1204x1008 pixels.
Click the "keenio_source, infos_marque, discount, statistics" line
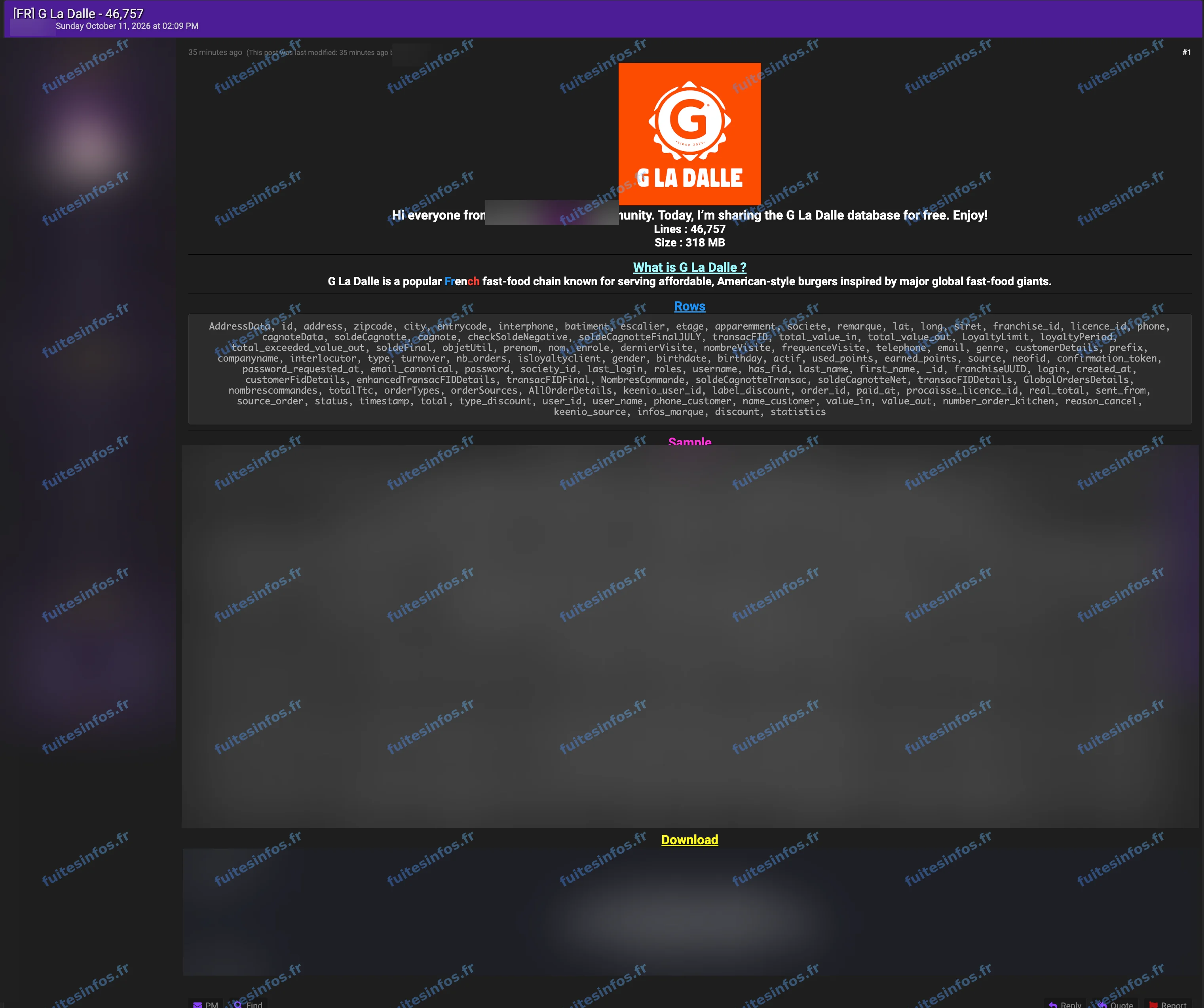(690, 411)
